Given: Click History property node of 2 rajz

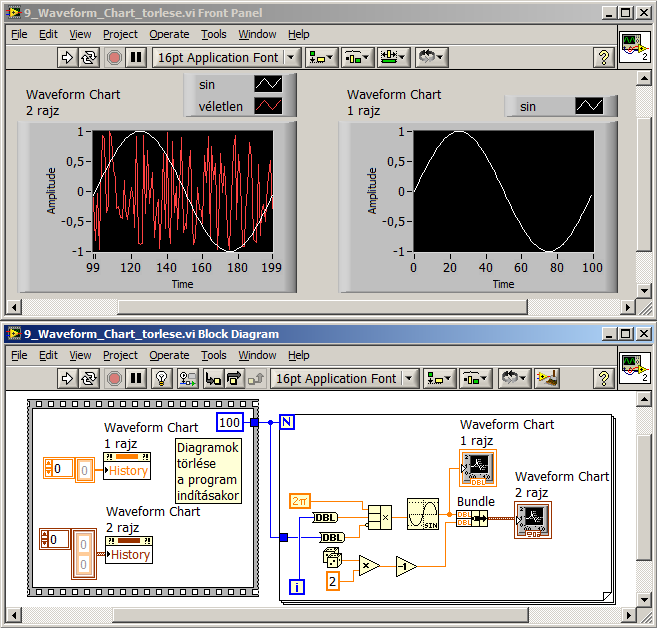Looking at the screenshot, I should pos(129,550).
